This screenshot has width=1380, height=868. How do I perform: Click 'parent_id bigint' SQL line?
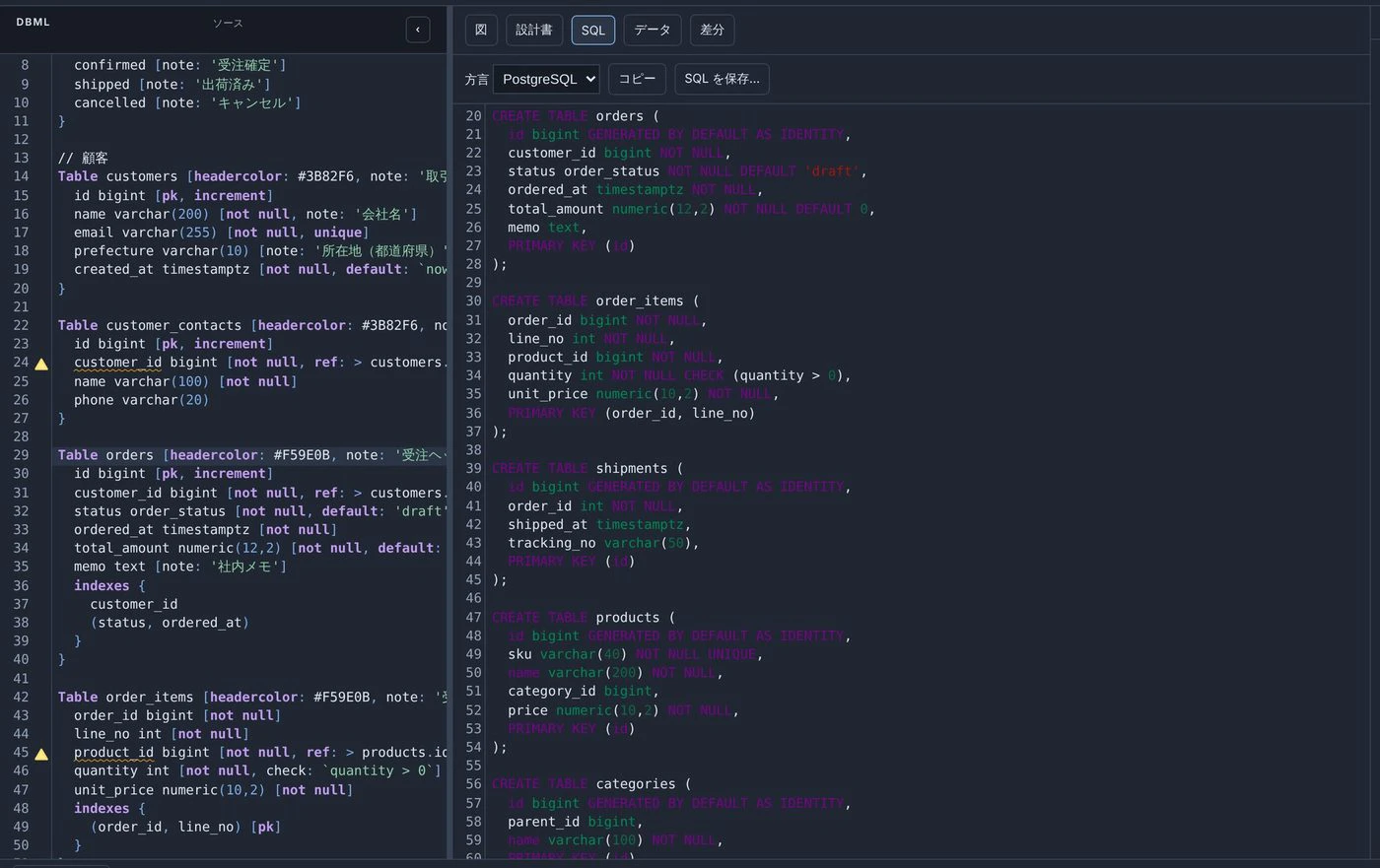576,822
